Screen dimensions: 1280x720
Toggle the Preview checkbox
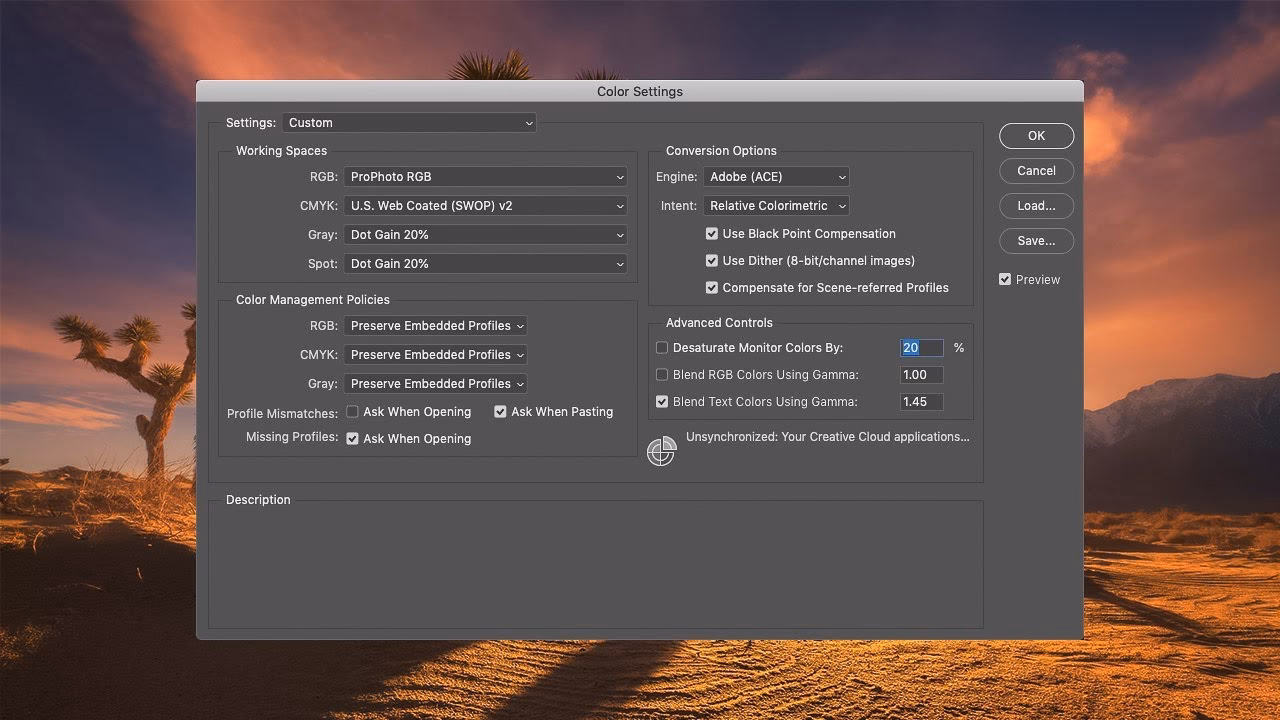pyautogui.click(x=1005, y=279)
